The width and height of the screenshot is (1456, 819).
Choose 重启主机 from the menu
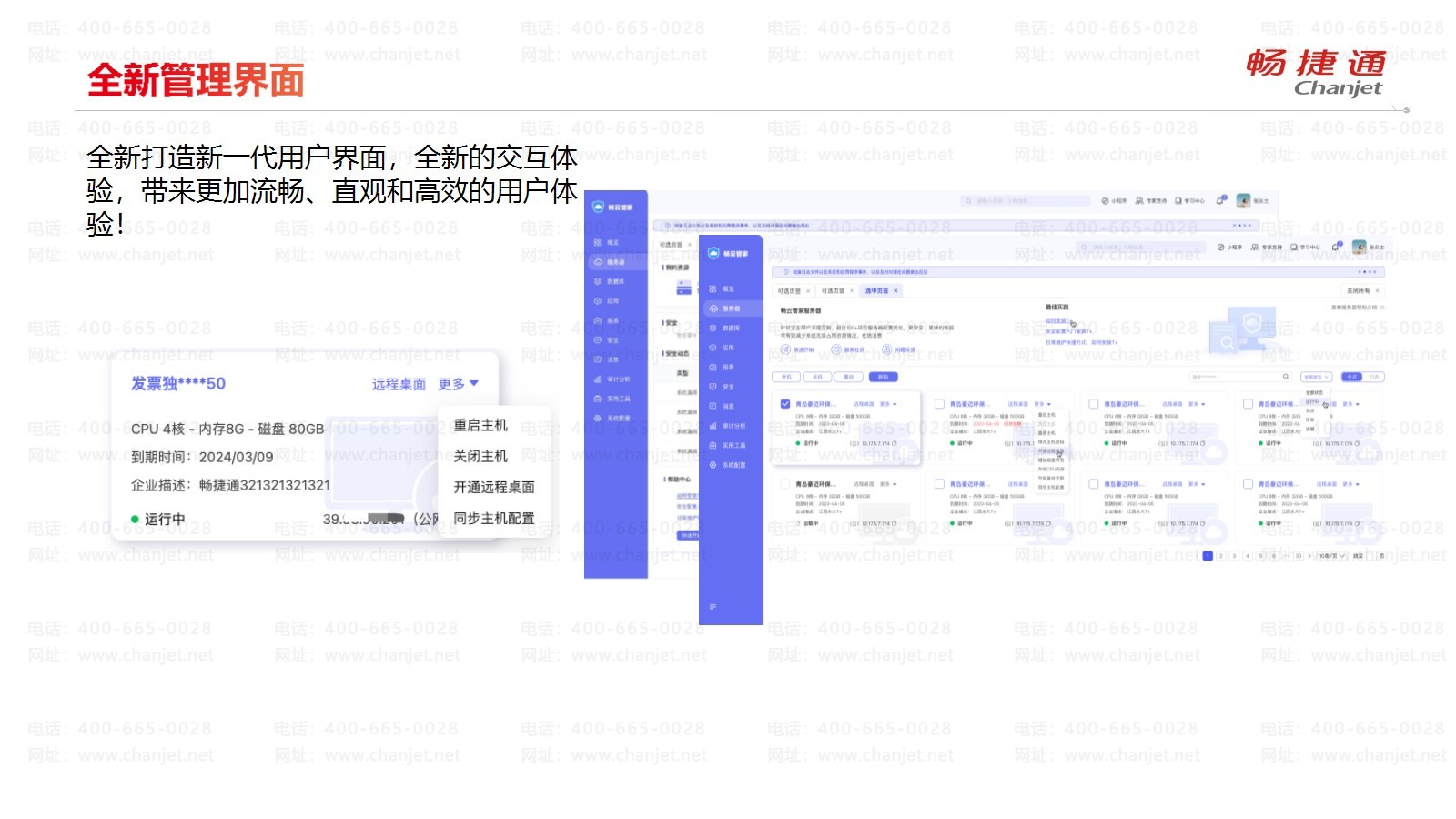pos(480,425)
